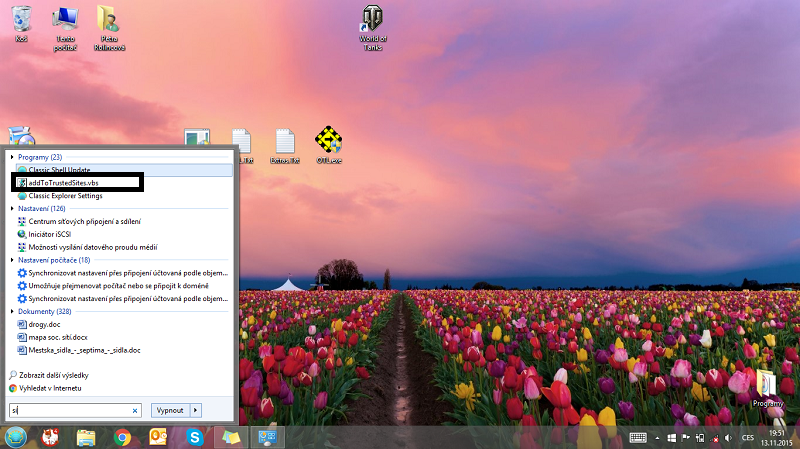Image resolution: width=800 pixels, height=449 pixels.
Task: Open Tento počítač desktop icon
Action: 65,28
